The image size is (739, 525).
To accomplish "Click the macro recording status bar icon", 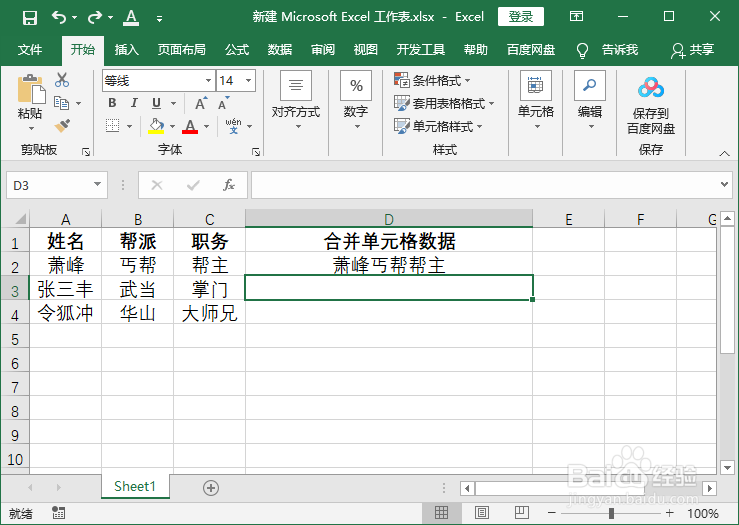I will (x=58, y=513).
